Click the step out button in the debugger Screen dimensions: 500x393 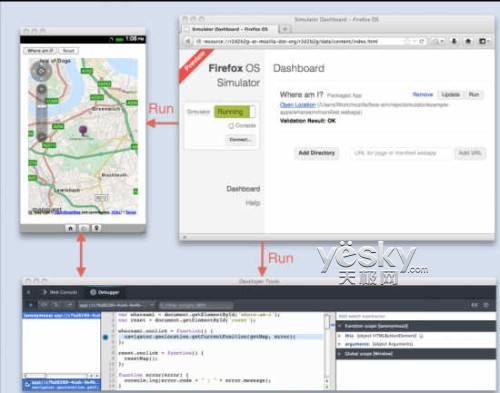coord(70,305)
